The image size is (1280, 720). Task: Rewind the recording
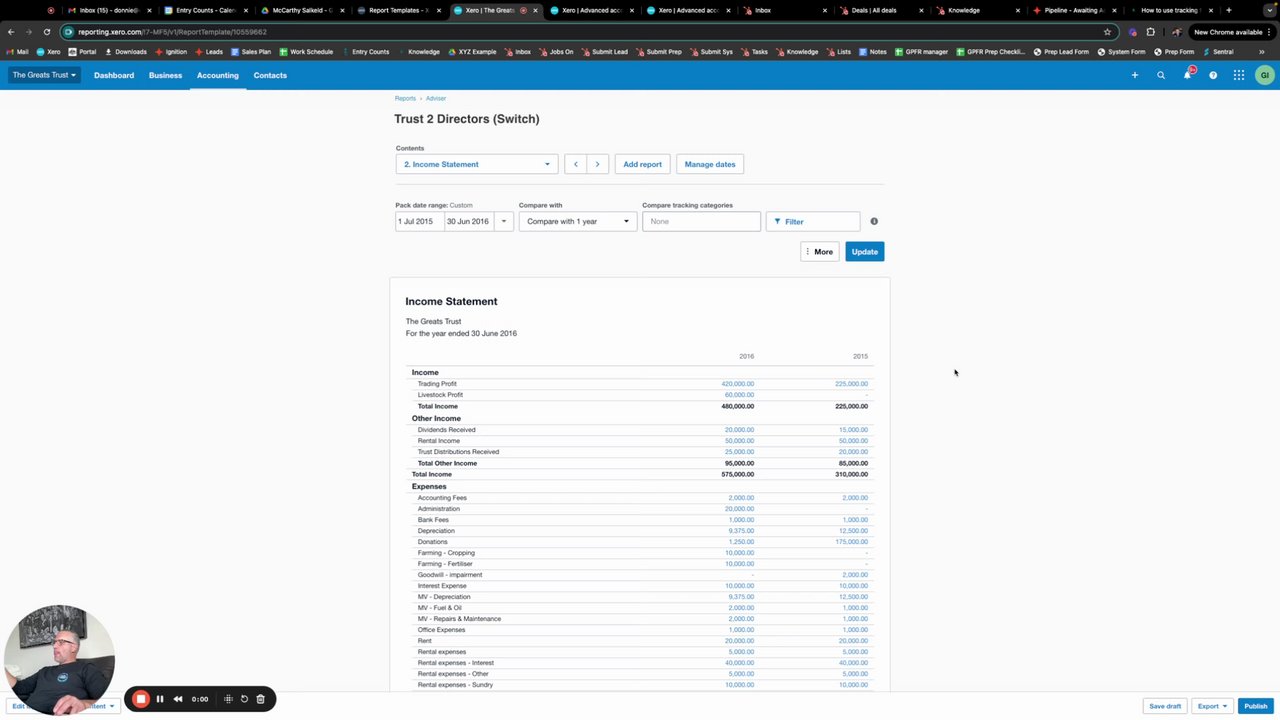178,699
